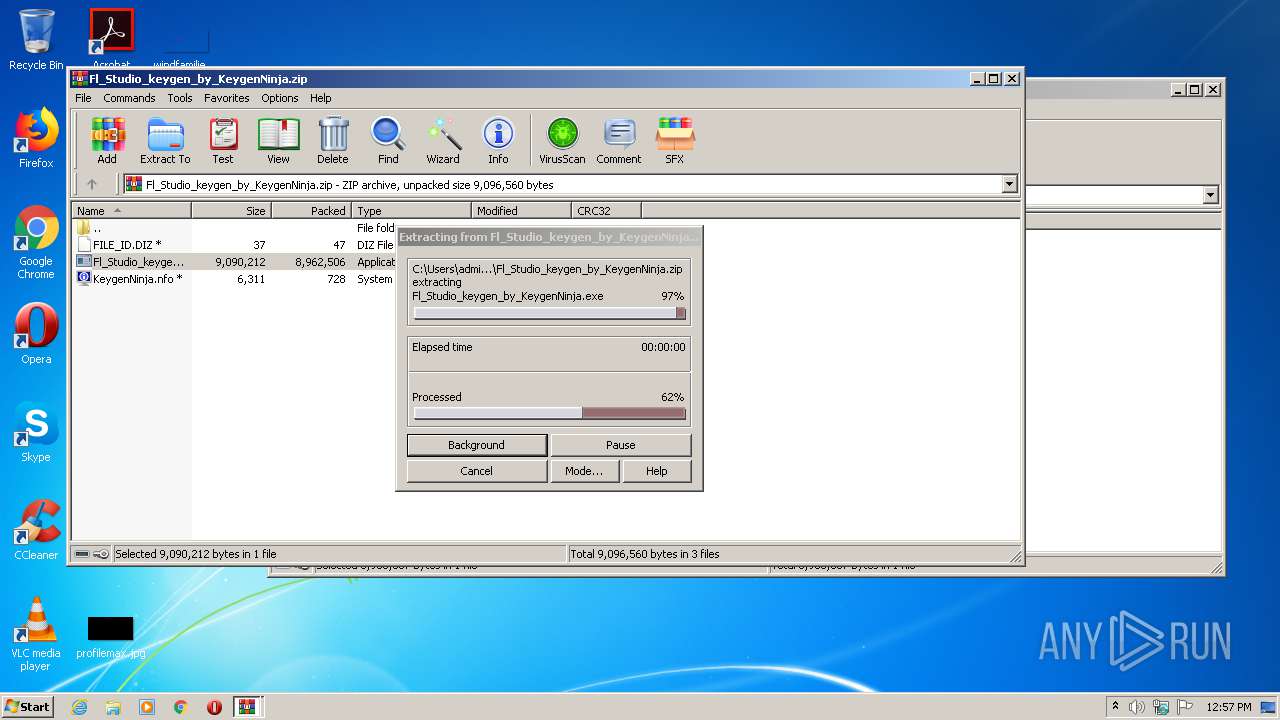Open the Options menu
Screen dimensions: 1280x720
point(280,98)
